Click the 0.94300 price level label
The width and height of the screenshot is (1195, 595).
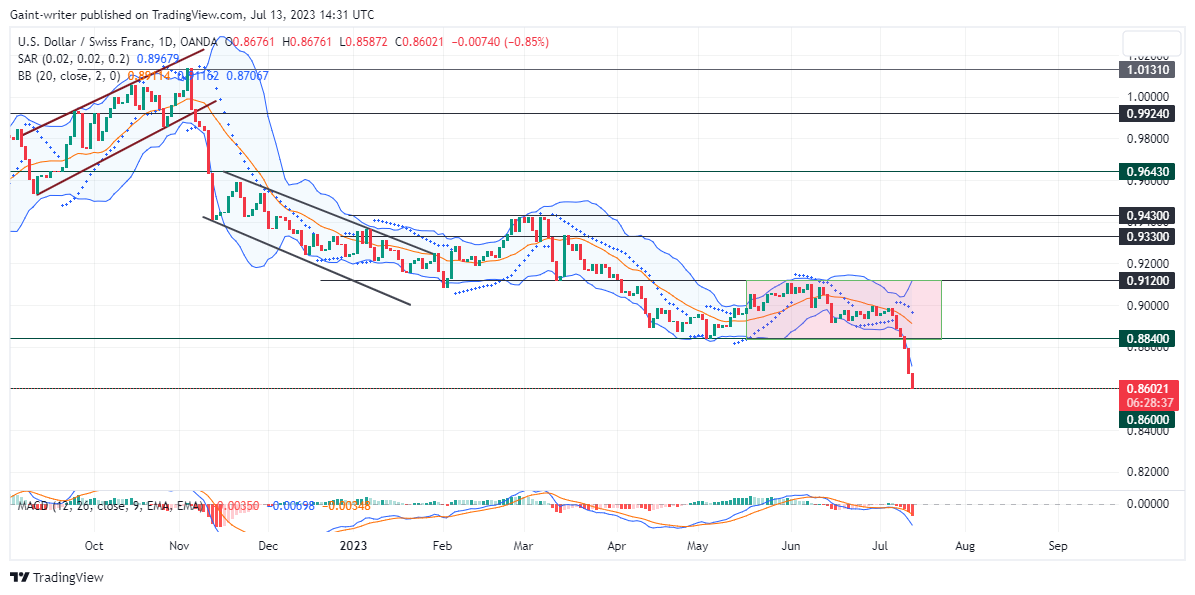pyautogui.click(x=1147, y=216)
